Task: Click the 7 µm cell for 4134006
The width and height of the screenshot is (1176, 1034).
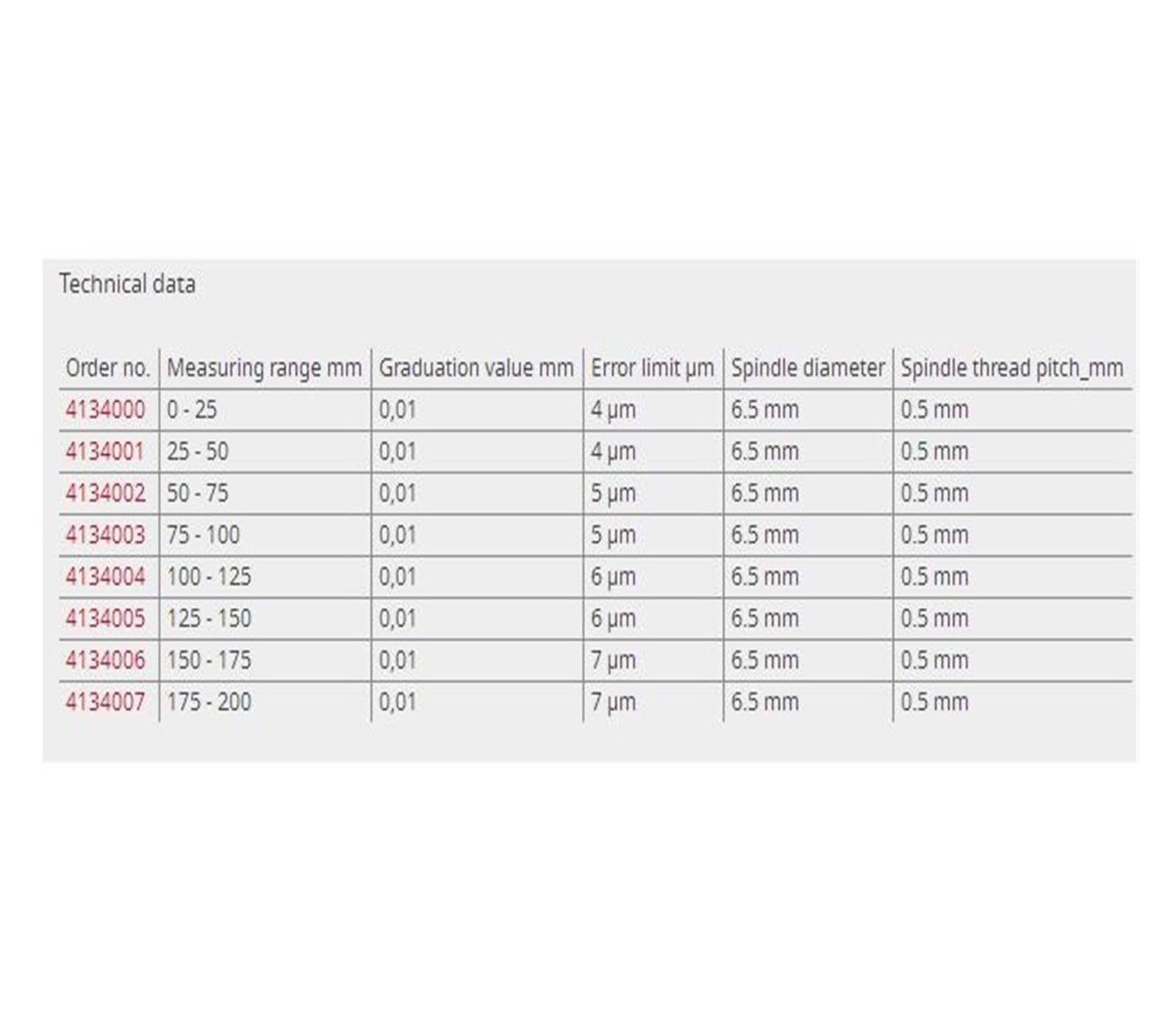Action: point(613,661)
